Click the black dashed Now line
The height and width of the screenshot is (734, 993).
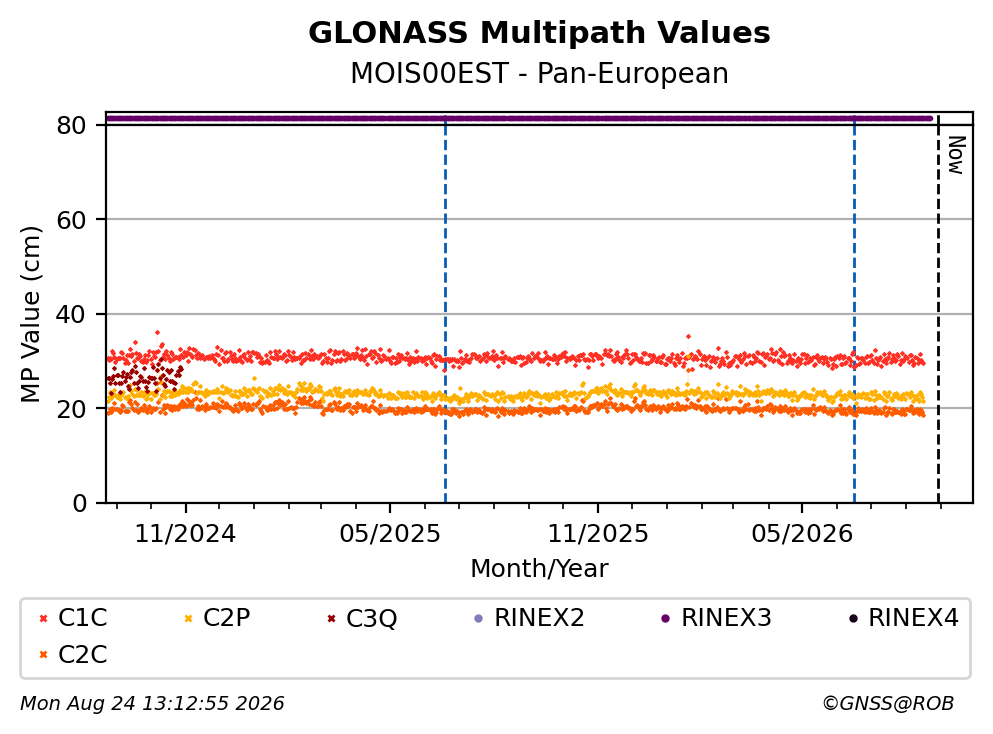[938, 309]
